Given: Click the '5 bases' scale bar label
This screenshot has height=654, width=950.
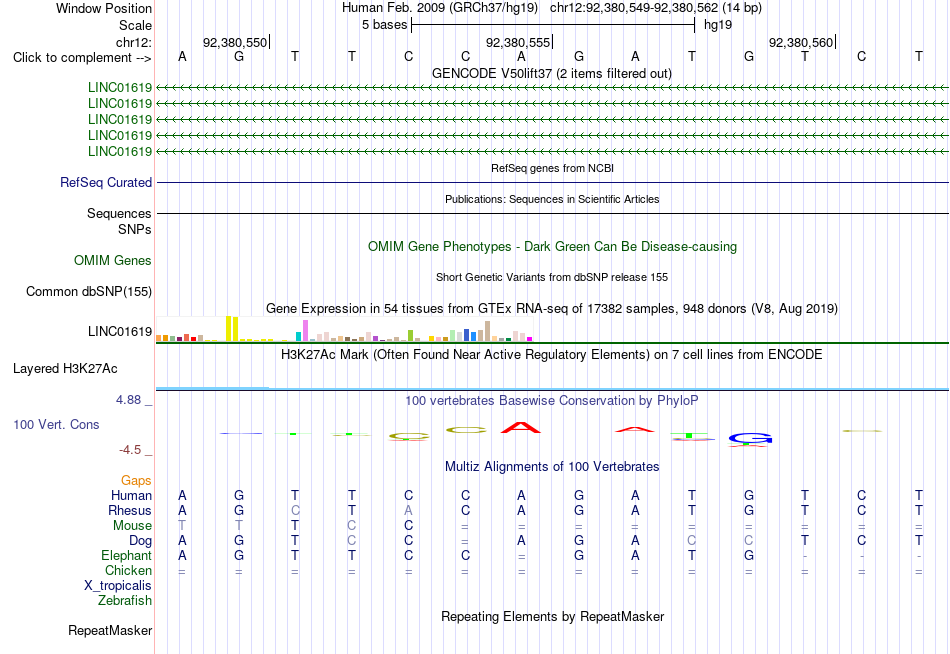Looking at the screenshot, I should (x=384, y=25).
